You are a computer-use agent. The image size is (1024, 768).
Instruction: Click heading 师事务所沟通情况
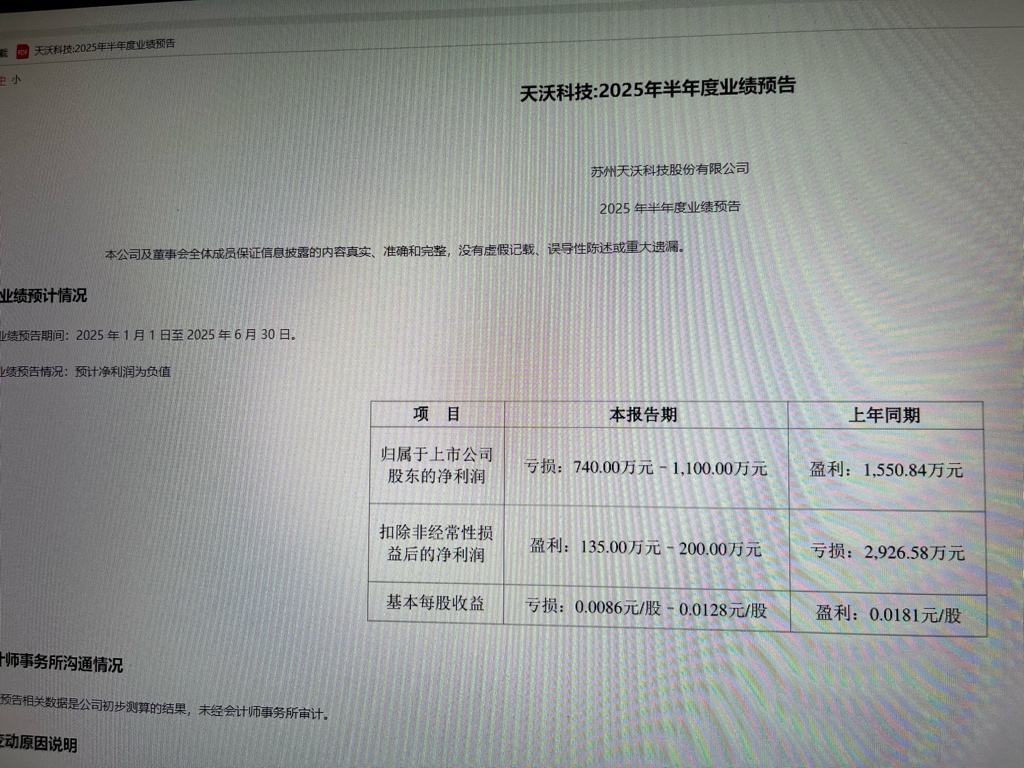(x=61, y=664)
